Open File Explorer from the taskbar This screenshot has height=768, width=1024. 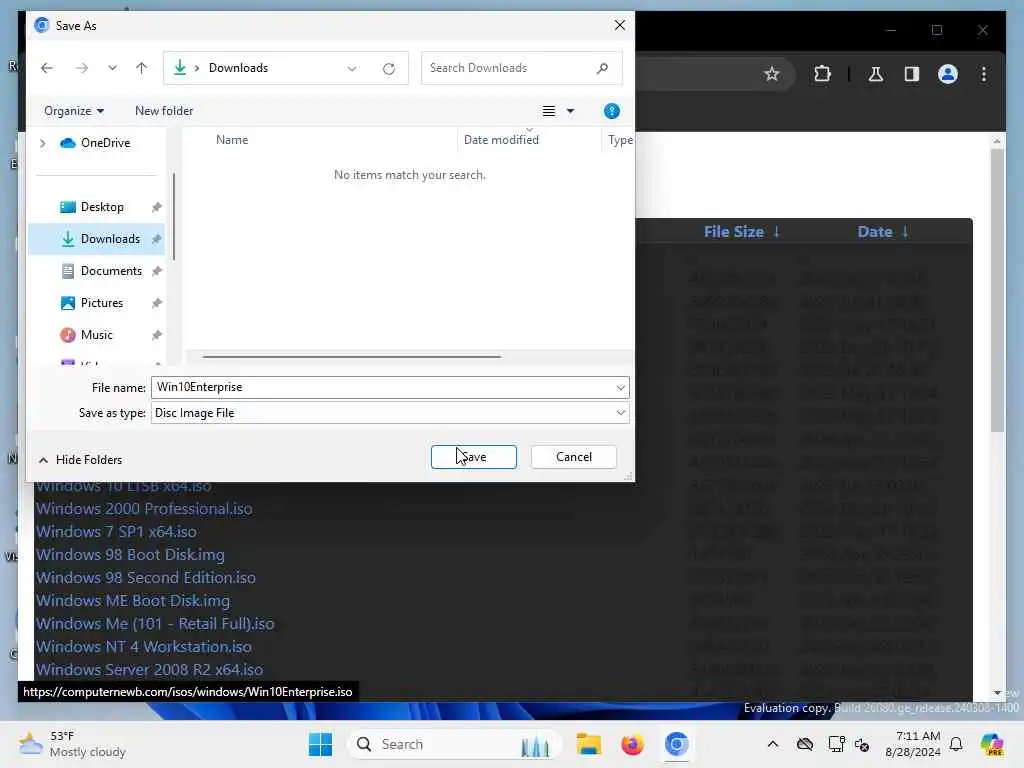pos(588,744)
